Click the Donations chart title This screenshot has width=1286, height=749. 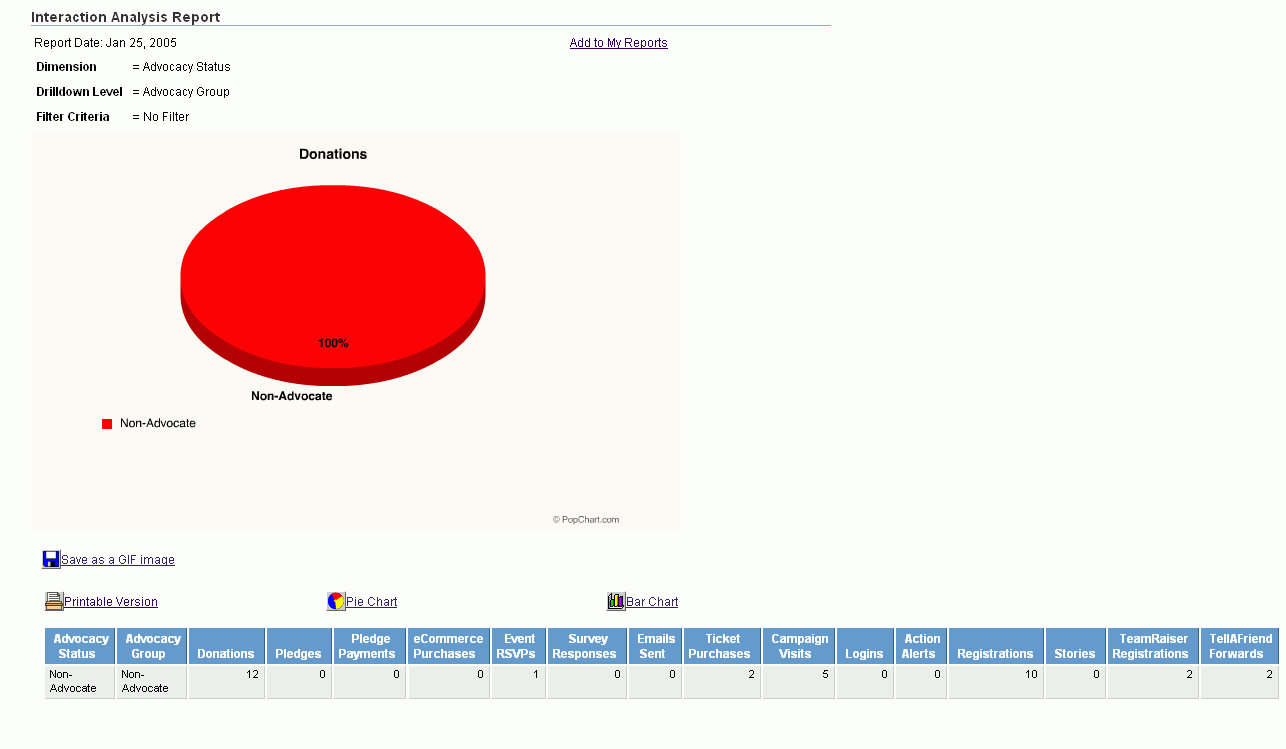pyautogui.click(x=333, y=154)
